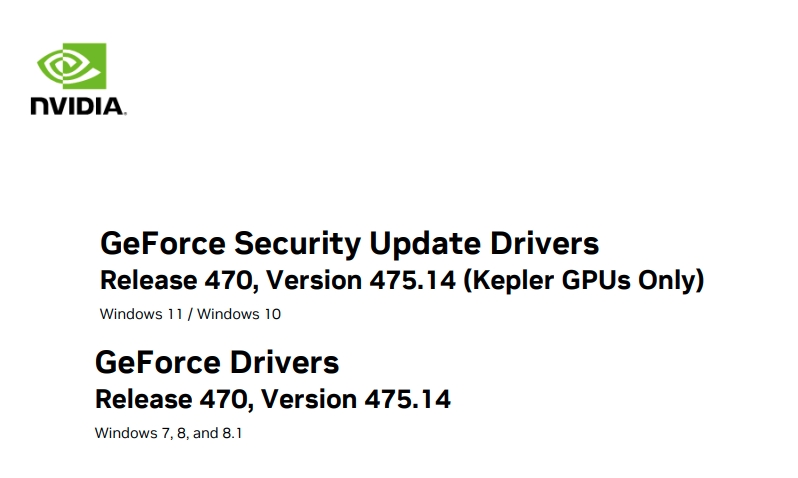This screenshot has height=478, width=798.
Task: Click "Drivers" at the end of the top heading
Action: pos(545,243)
